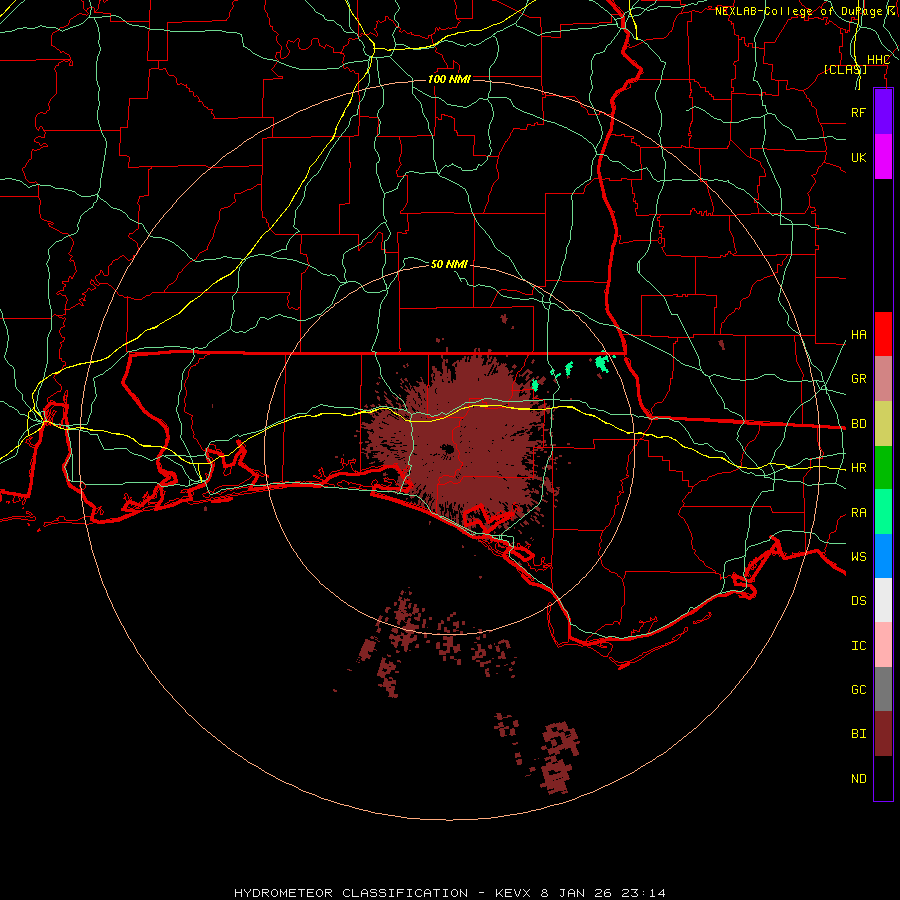
Task: Click the 'BI' legend label
Action: point(858,734)
